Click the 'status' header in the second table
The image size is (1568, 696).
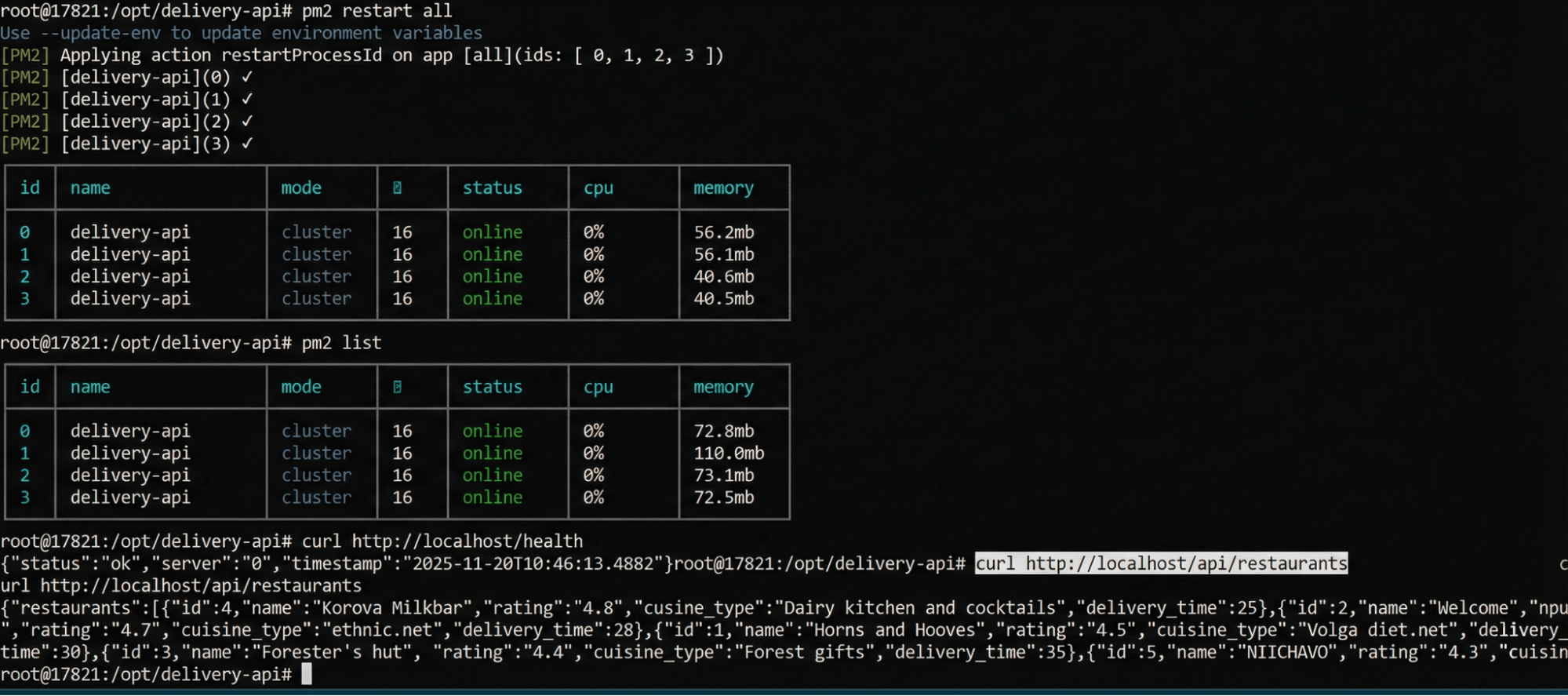click(492, 387)
